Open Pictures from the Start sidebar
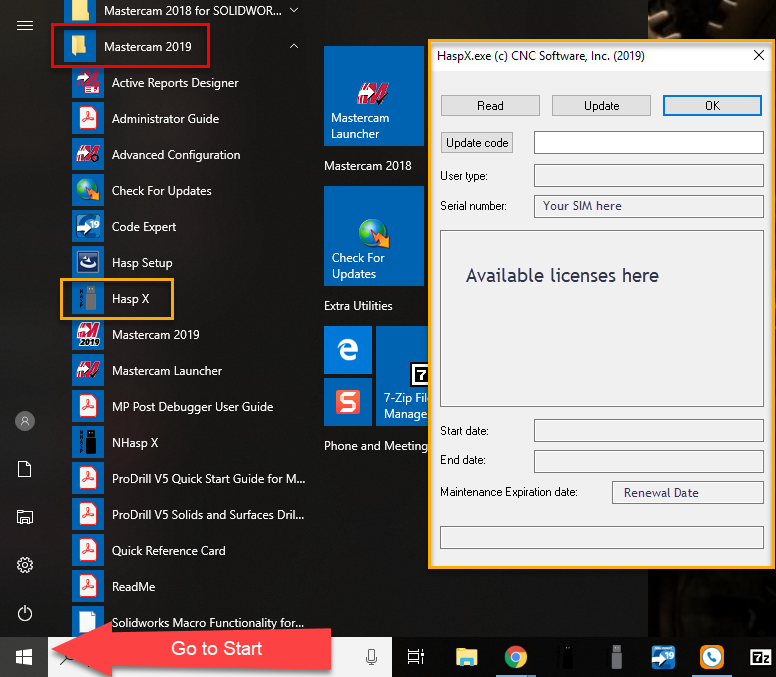The image size is (776, 677). [x=25, y=517]
